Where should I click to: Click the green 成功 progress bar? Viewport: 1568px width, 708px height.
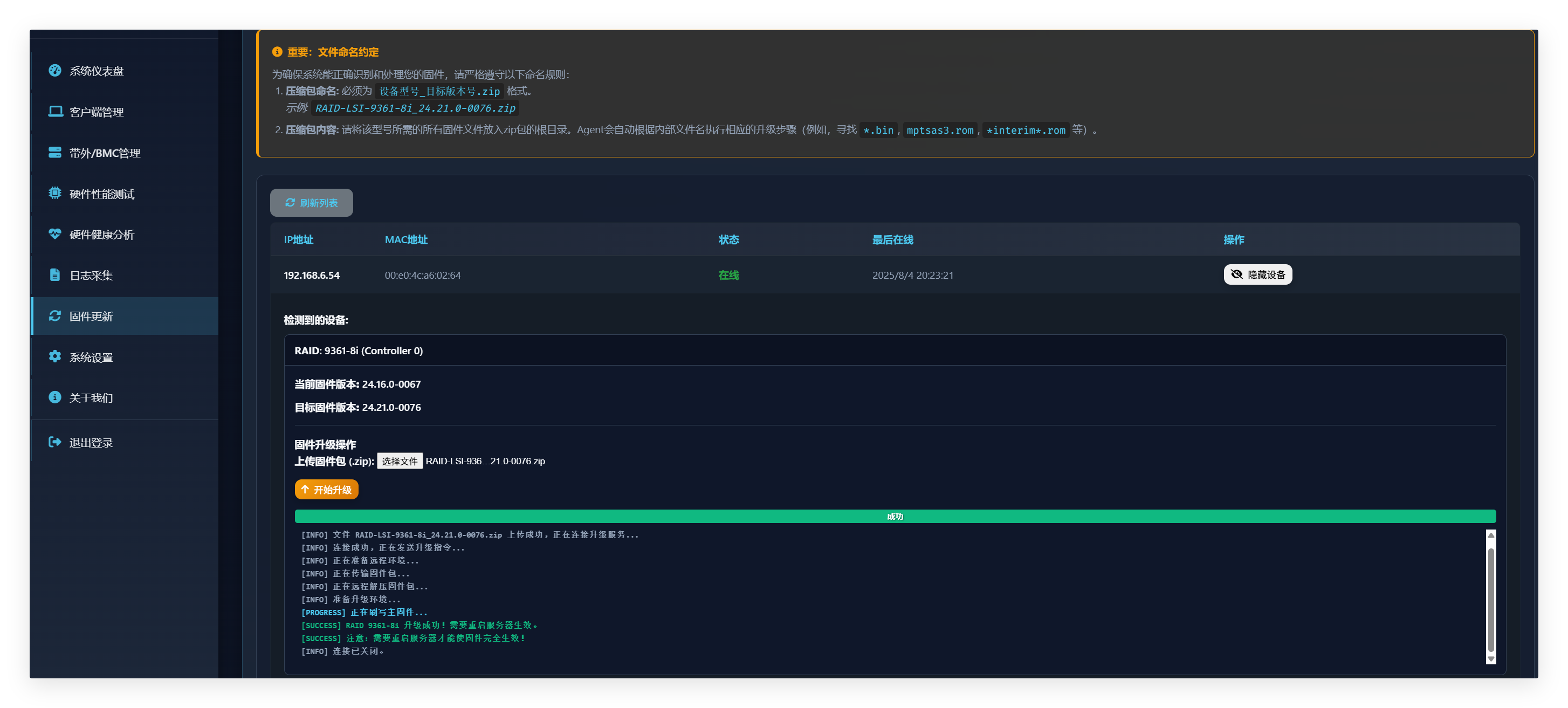point(894,516)
